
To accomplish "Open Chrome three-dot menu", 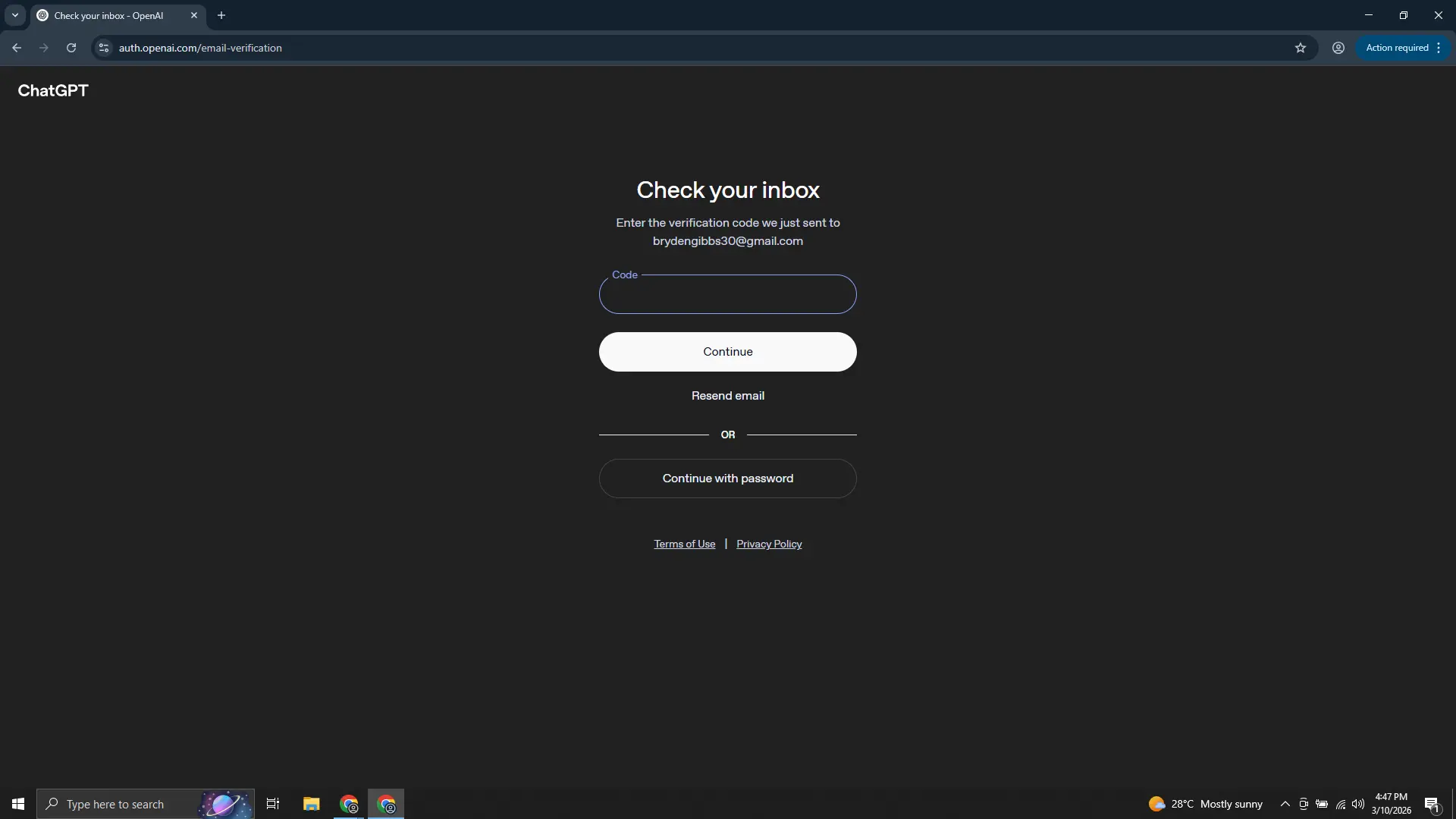I will coord(1439,48).
